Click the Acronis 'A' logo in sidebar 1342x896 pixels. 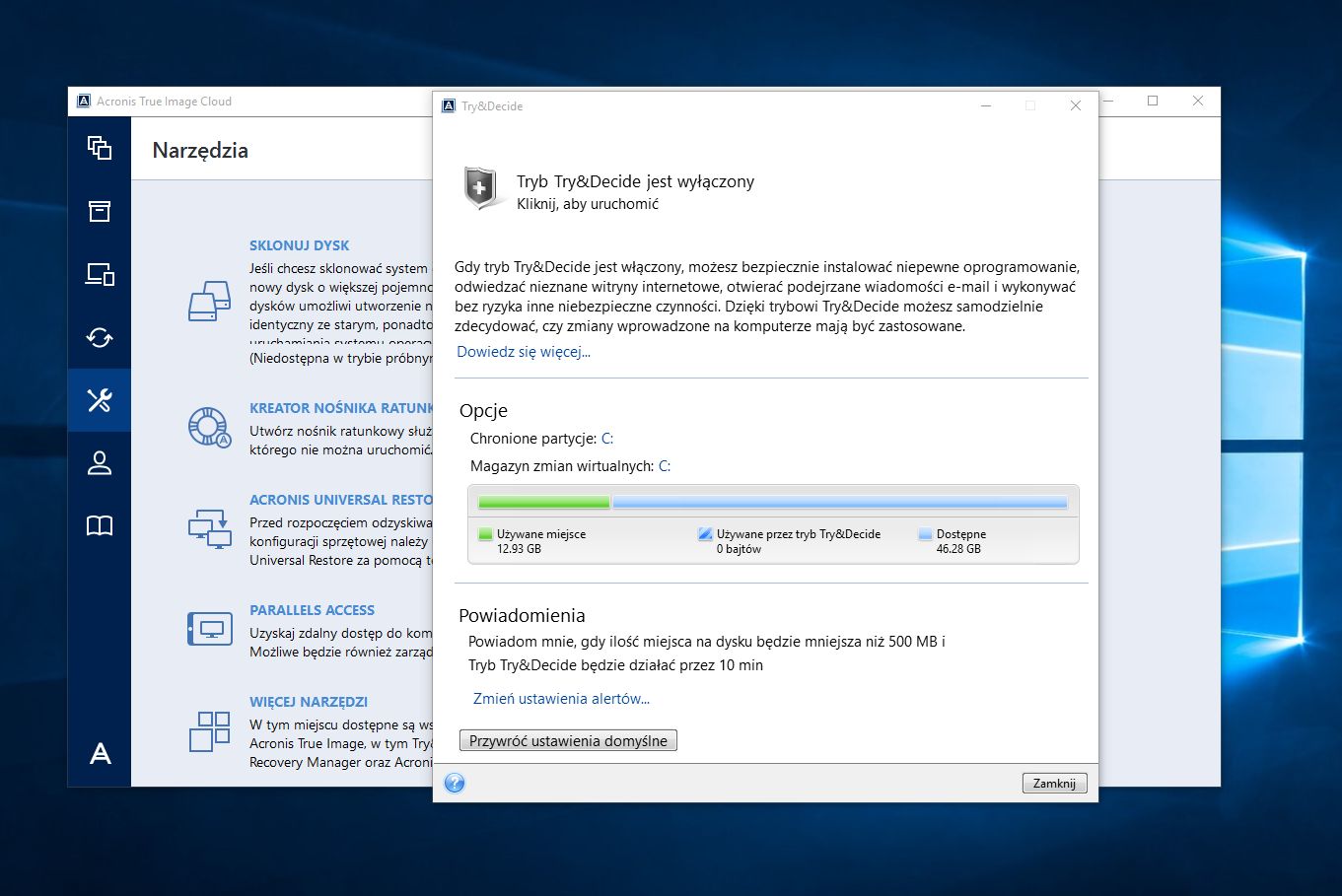tap(100, 754)
